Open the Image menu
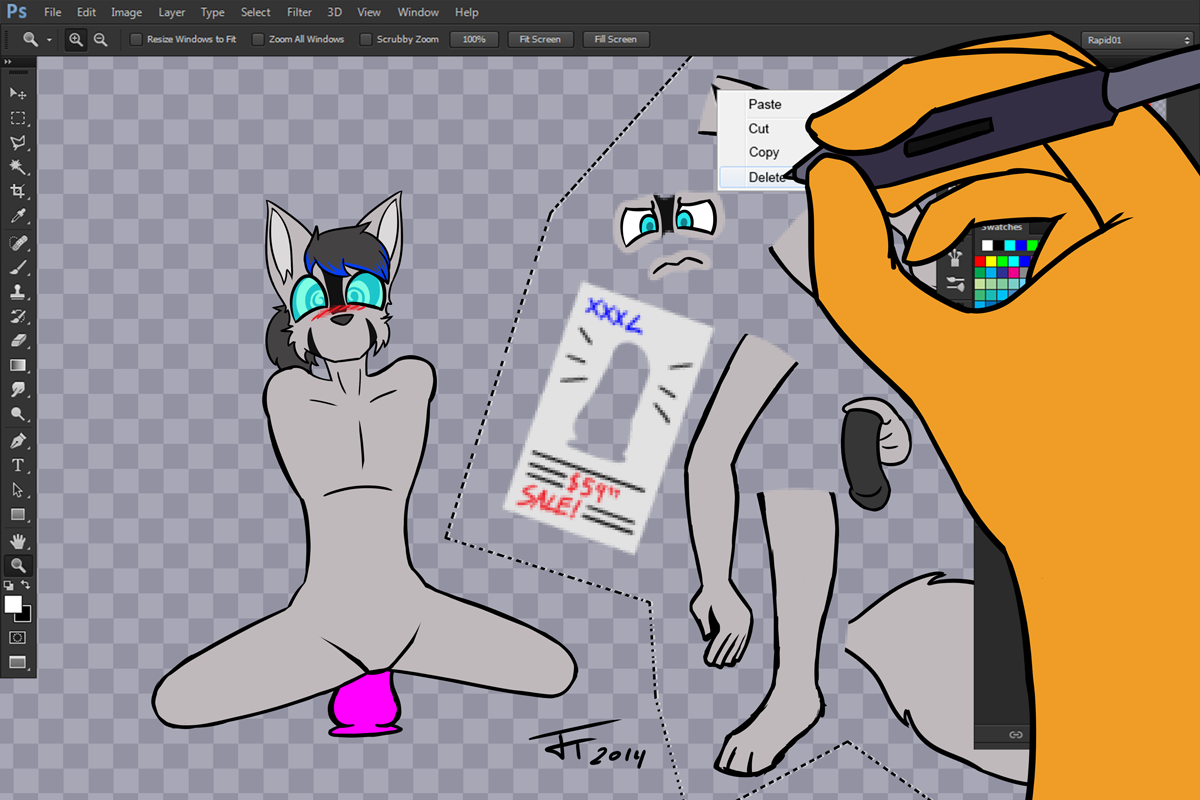The width and height of the screenshot is (1200, 800). click(x=126, y=12)
